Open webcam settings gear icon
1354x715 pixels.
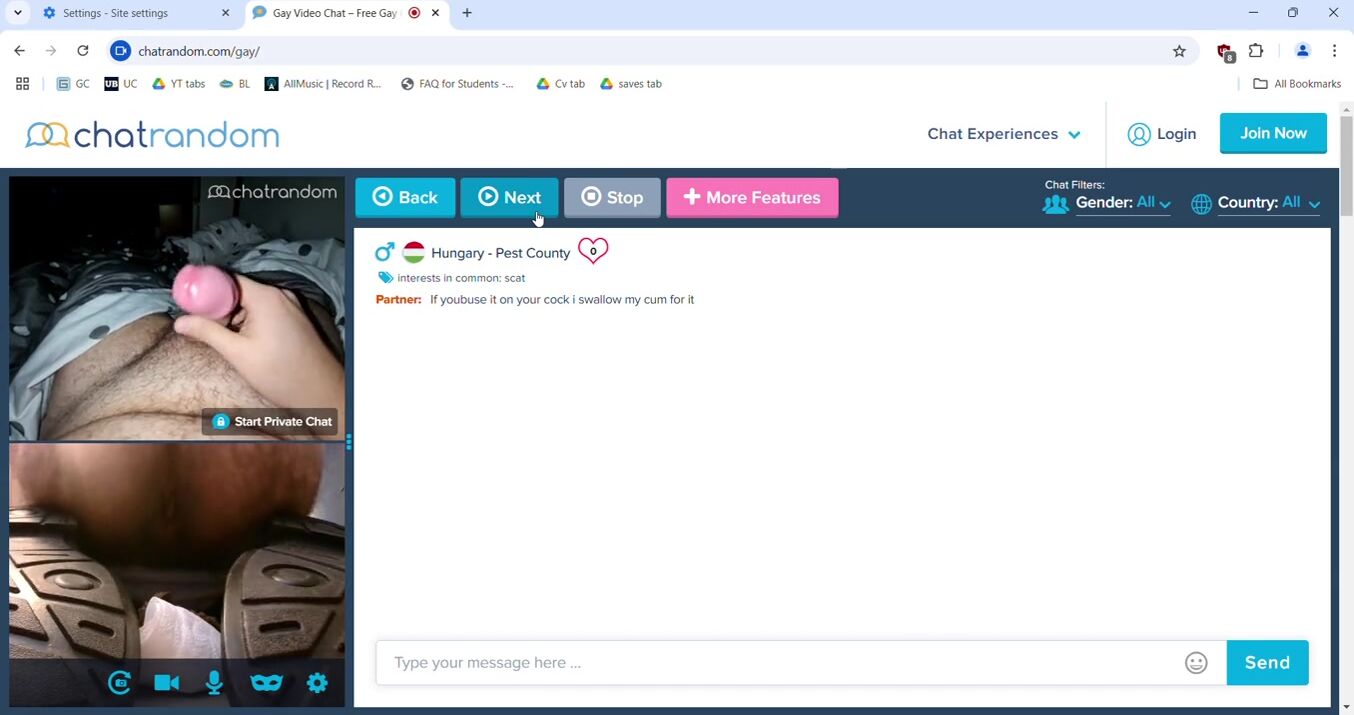point(317,683)
